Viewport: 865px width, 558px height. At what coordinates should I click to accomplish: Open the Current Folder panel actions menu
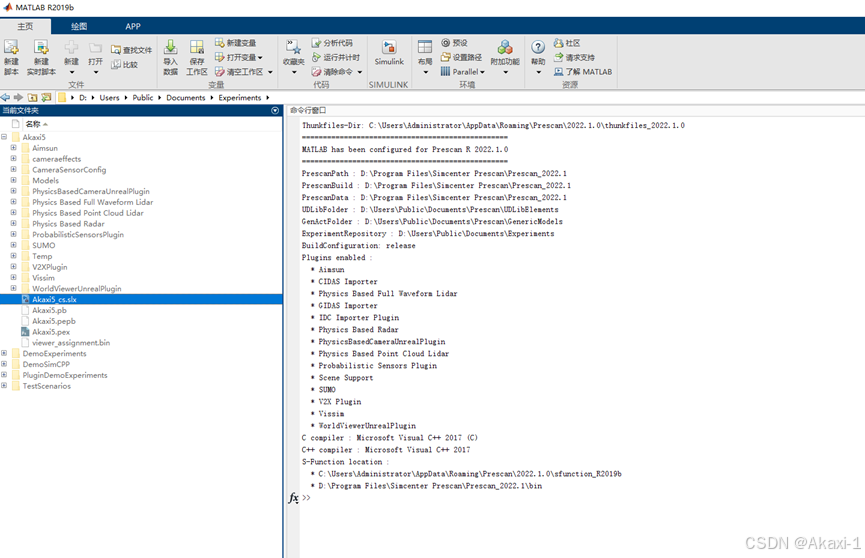click(x=275, y=110)
